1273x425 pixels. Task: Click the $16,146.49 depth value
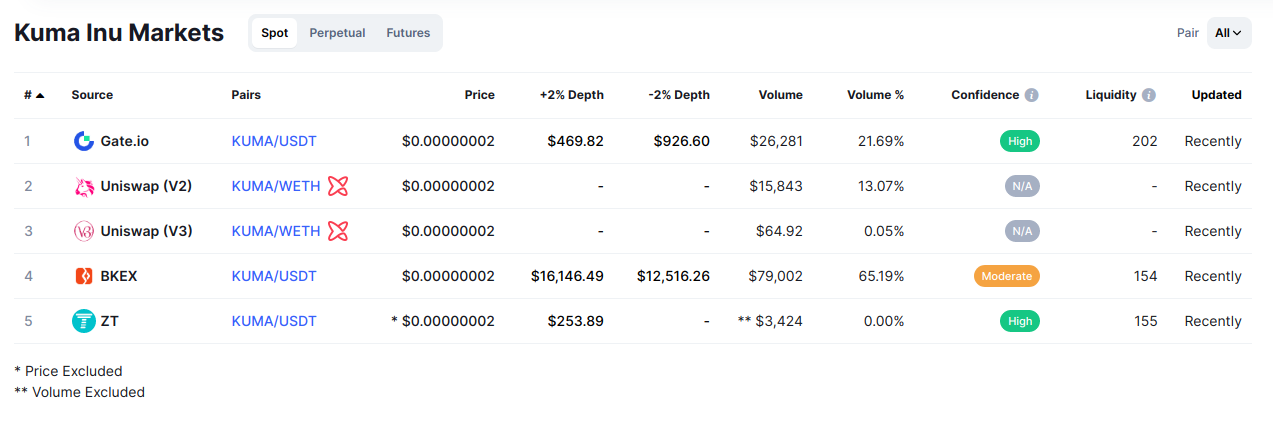567,276
